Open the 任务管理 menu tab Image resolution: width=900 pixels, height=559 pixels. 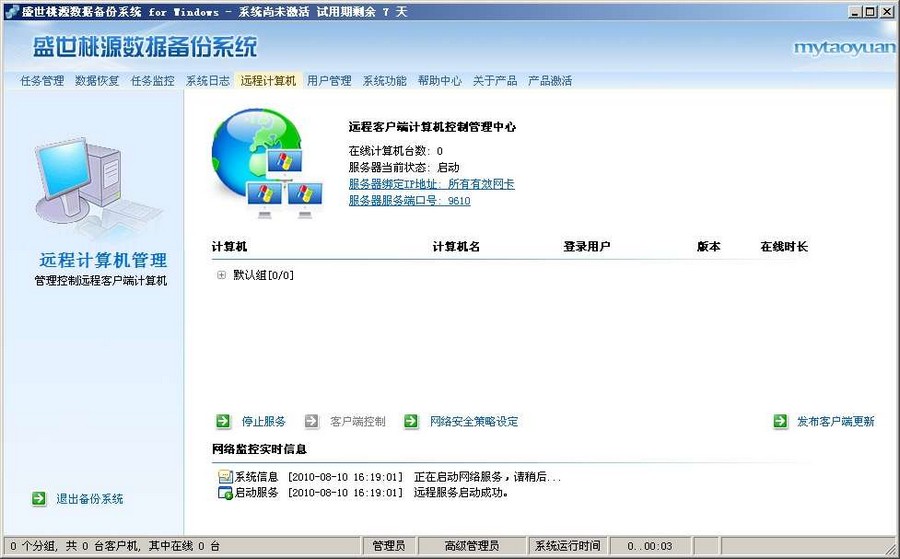click(x=42, y=80)
